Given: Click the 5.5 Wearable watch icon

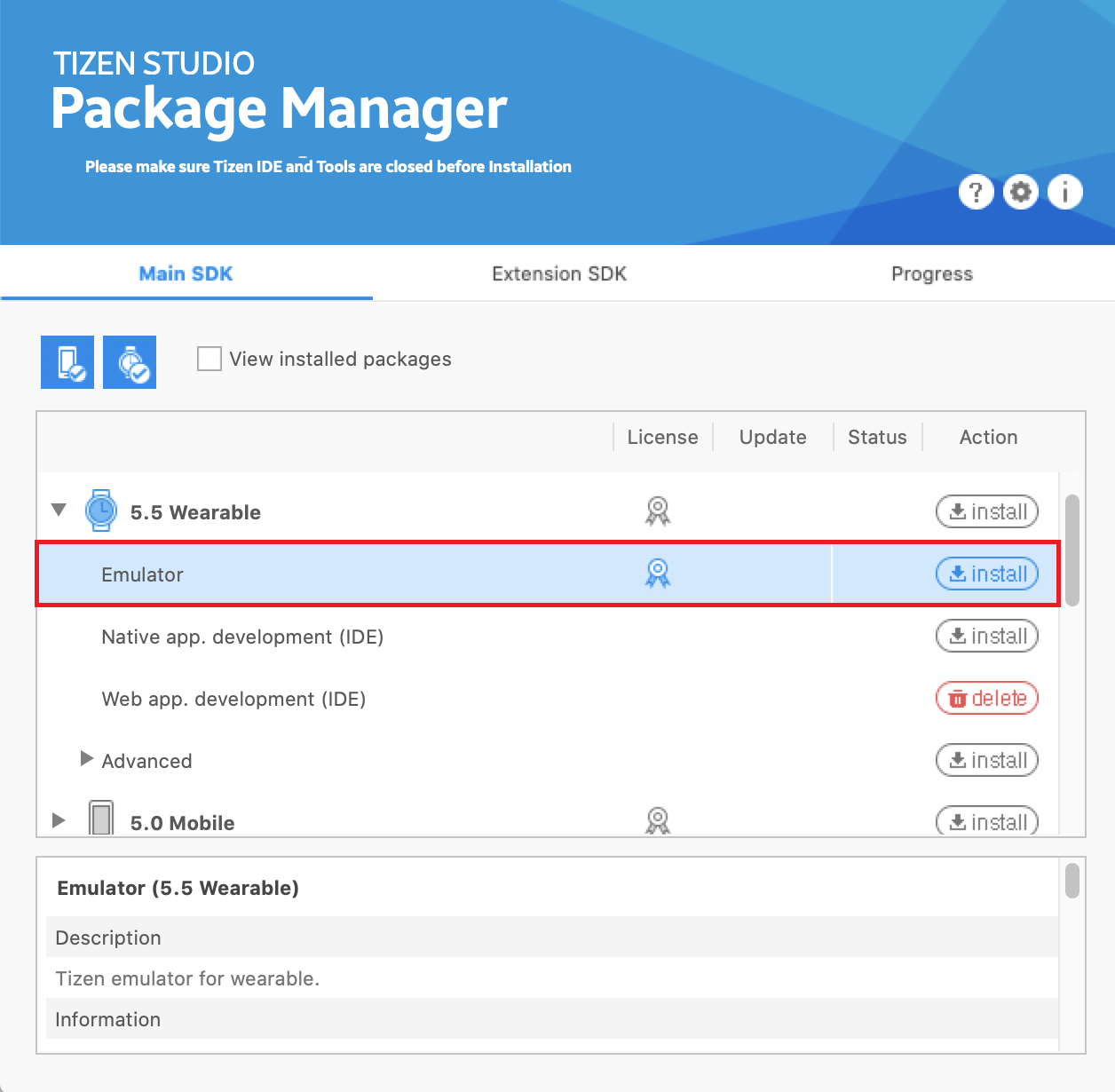Looking at the screenshot, I should 100,511.
